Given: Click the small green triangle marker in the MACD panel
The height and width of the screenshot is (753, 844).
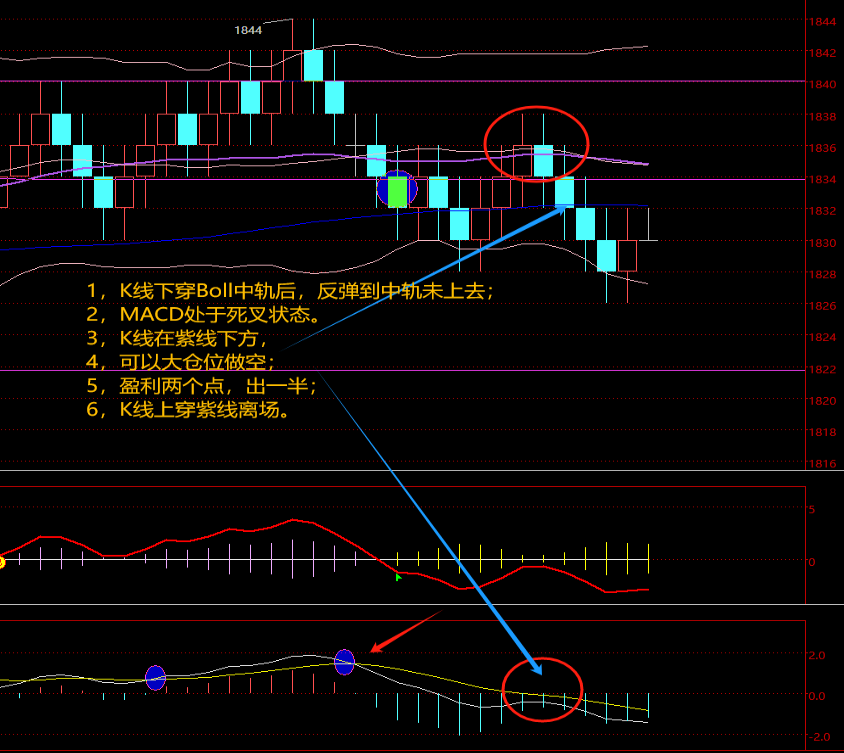Looking at the screenshot, I should point(398,578).
